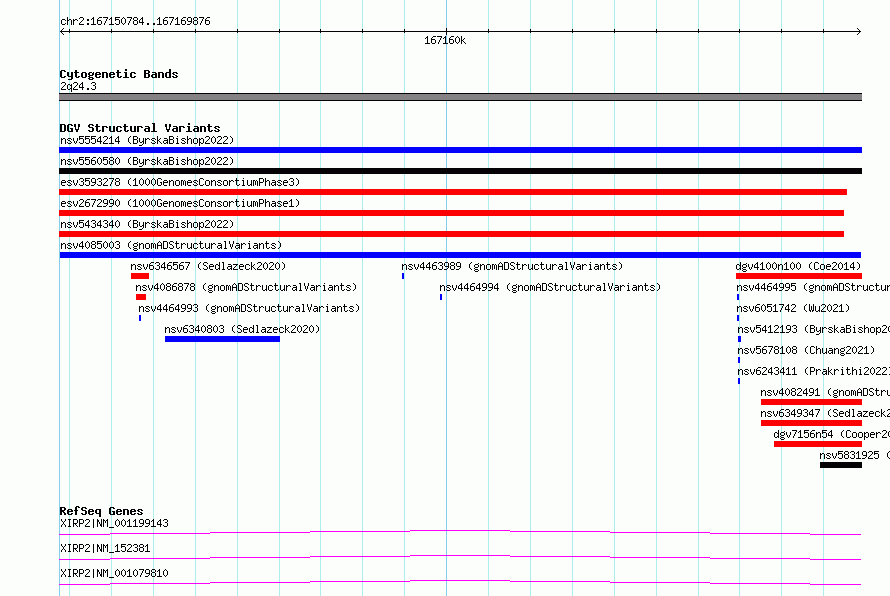Click the XIRP2|NM_001079810 gene label

tap(114, 573)
